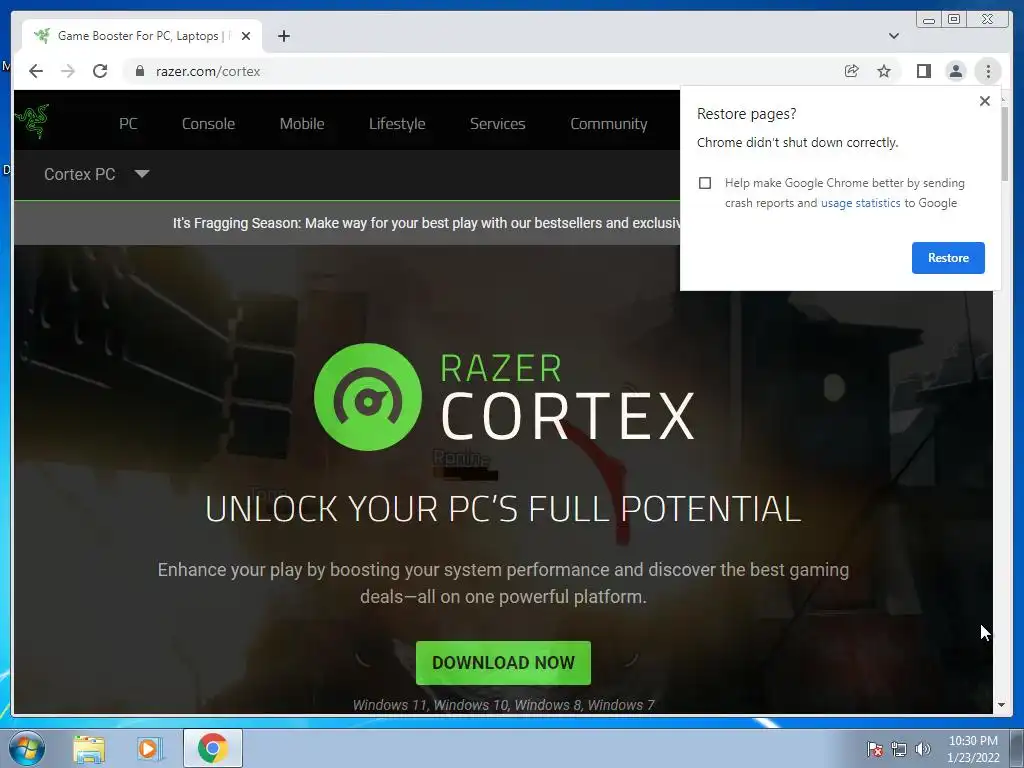Image resolution: width=1024 pixels, height=768 pixels.
Task: Open a new tab
Action: 283,36
